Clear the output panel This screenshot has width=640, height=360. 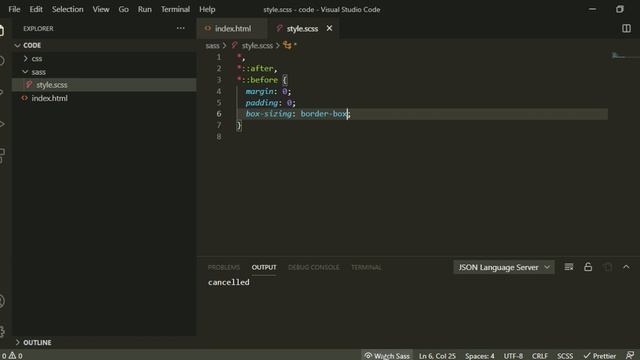pyautogui.click(x=569, y=267)
